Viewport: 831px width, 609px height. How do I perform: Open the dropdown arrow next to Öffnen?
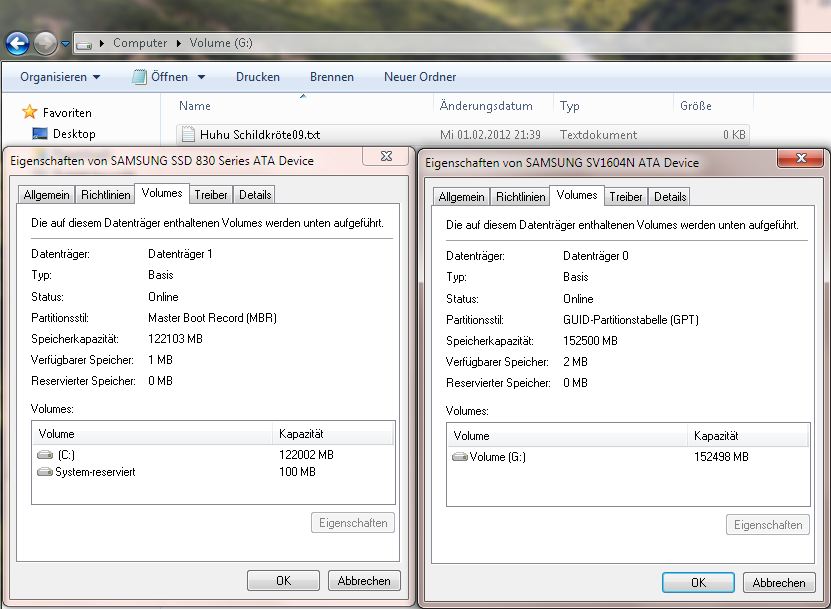pyautogui.click(x=201, y=77)
